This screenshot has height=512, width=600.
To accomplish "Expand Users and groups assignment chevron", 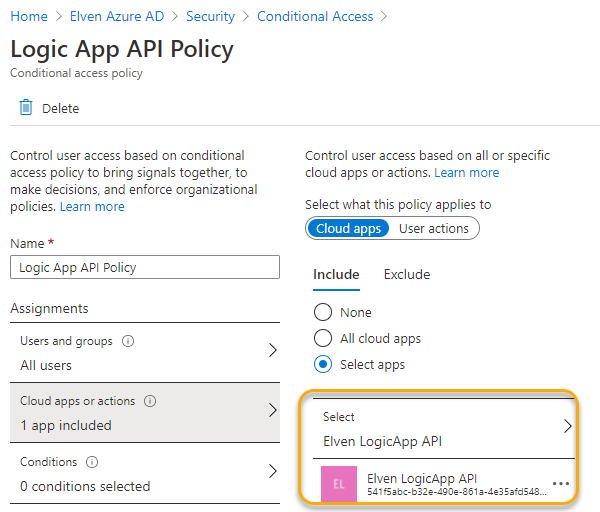I will click(272, 350).
